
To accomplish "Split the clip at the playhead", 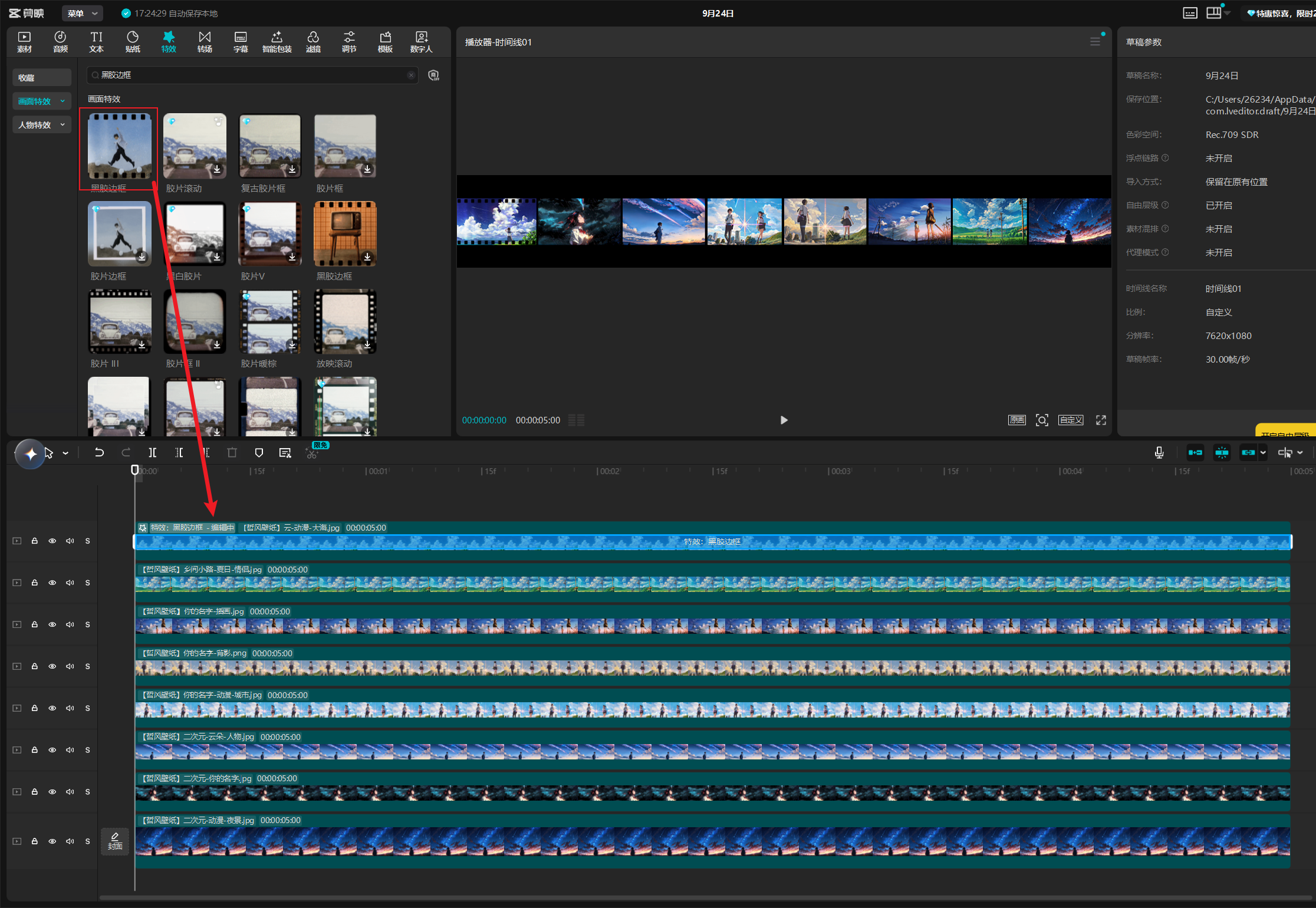I will click(x=153, y=452).
